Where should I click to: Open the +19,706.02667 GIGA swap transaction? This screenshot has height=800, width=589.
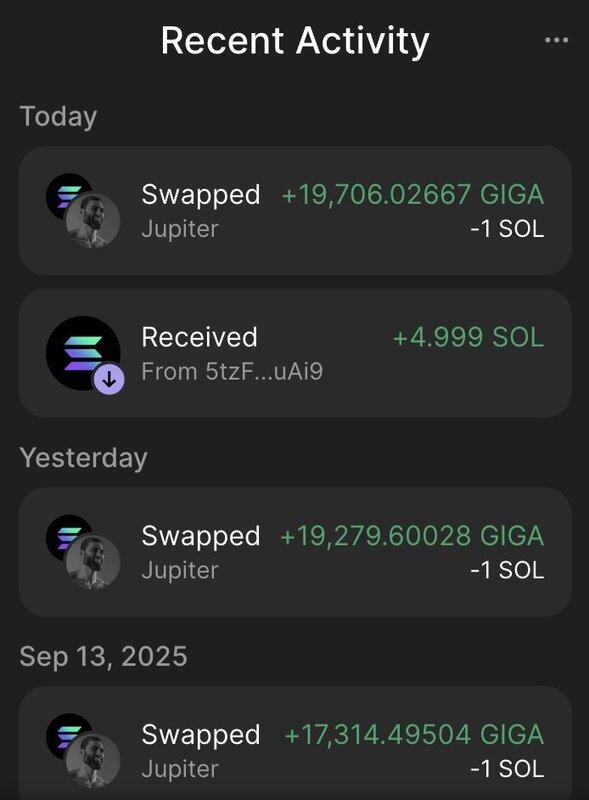tap(295, 211)
